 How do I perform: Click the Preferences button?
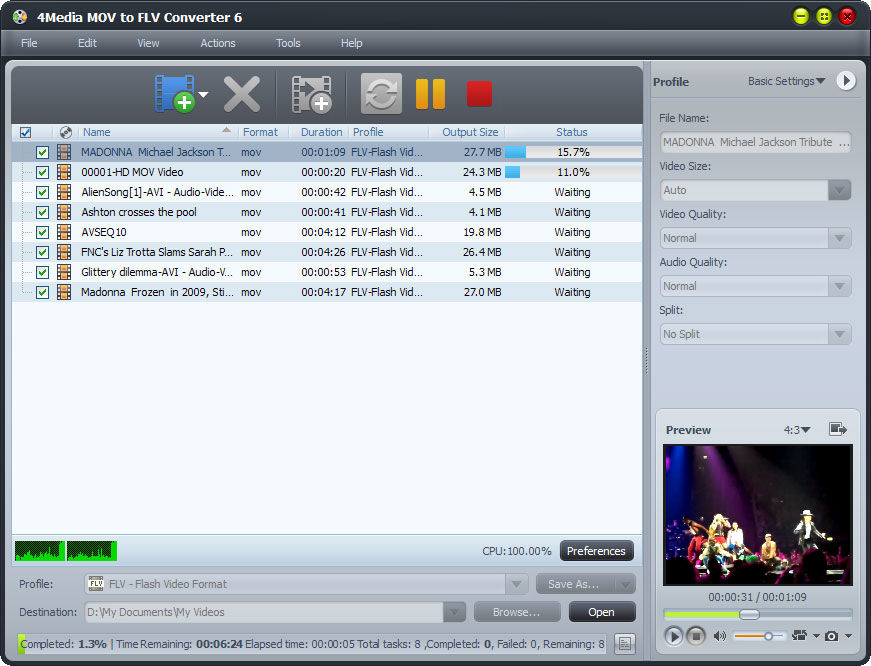tap(596, 551)
